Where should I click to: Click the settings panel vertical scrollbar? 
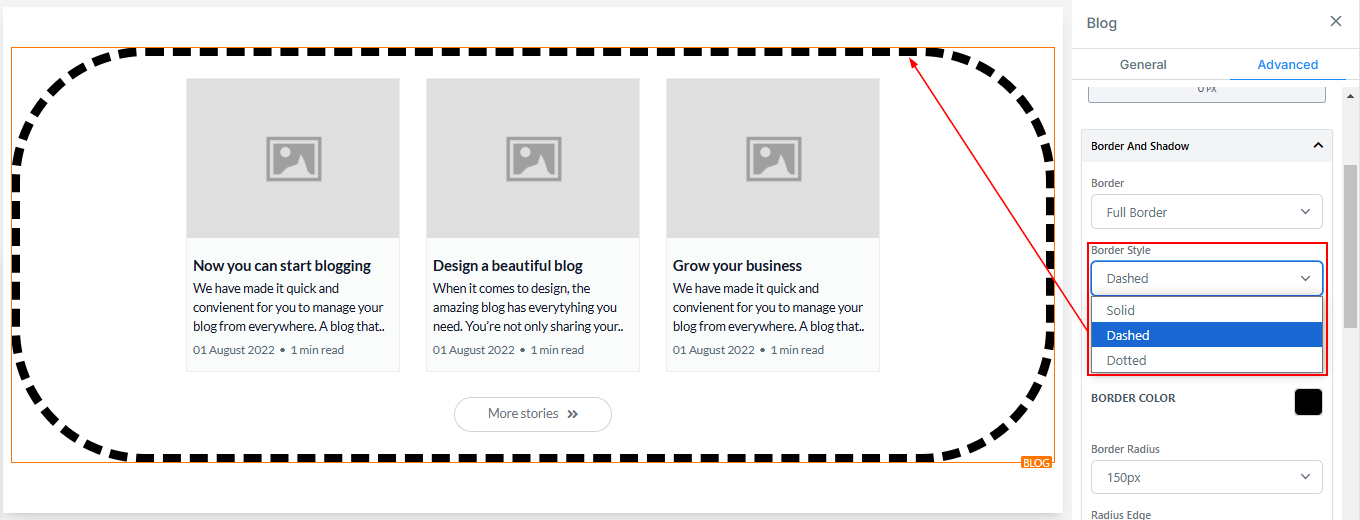pos(1350,245)
